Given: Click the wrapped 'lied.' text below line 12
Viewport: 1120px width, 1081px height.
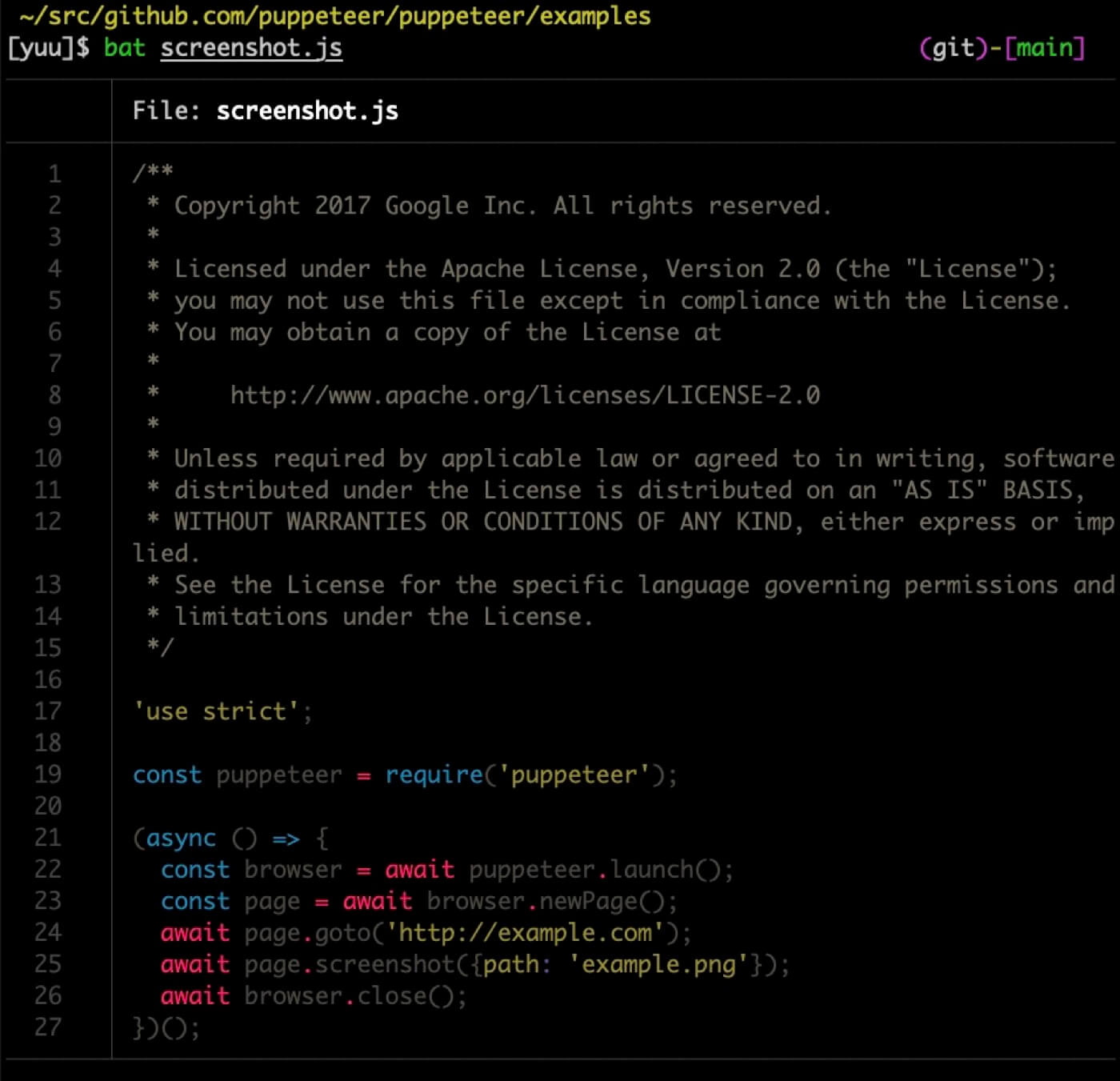Looking at the screenshot, I should point(166,554).
